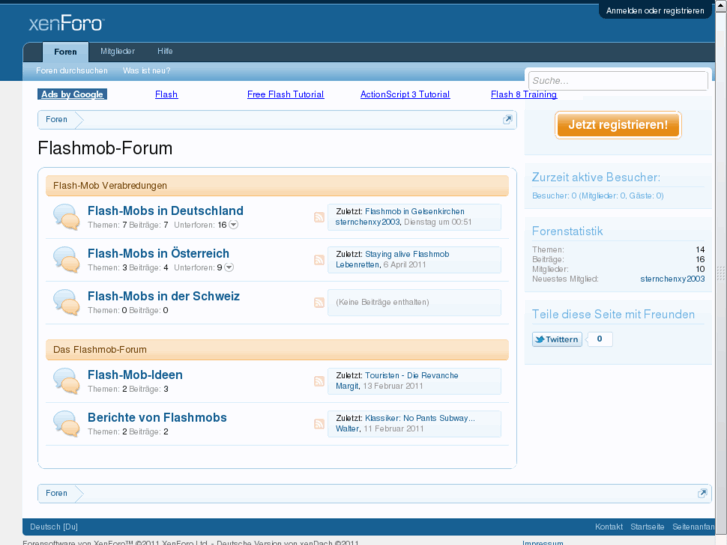Open quick navigation icon in bottom breadcrumb bar

(702, 494)
